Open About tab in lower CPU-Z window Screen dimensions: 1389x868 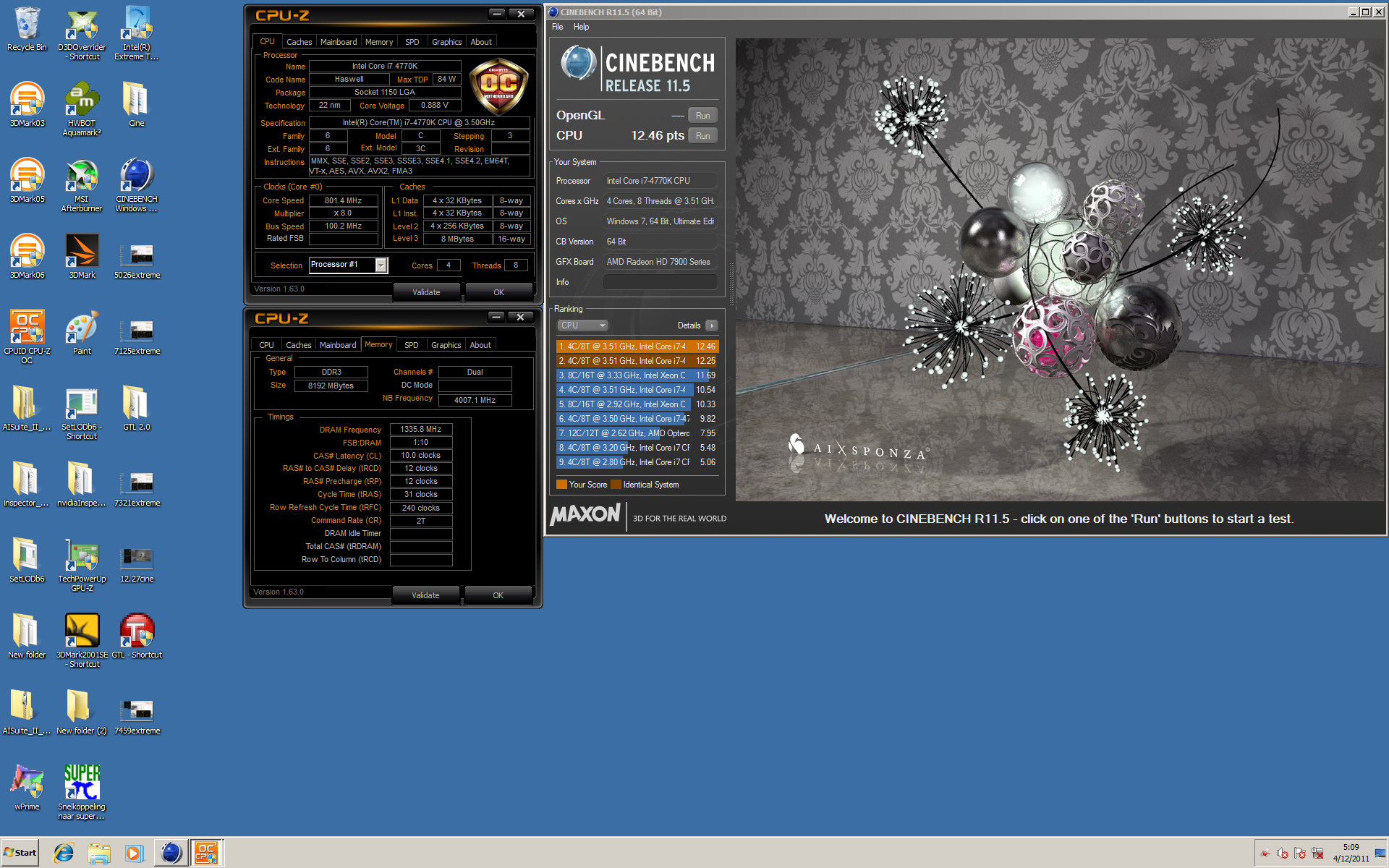(x=480, y=345)
